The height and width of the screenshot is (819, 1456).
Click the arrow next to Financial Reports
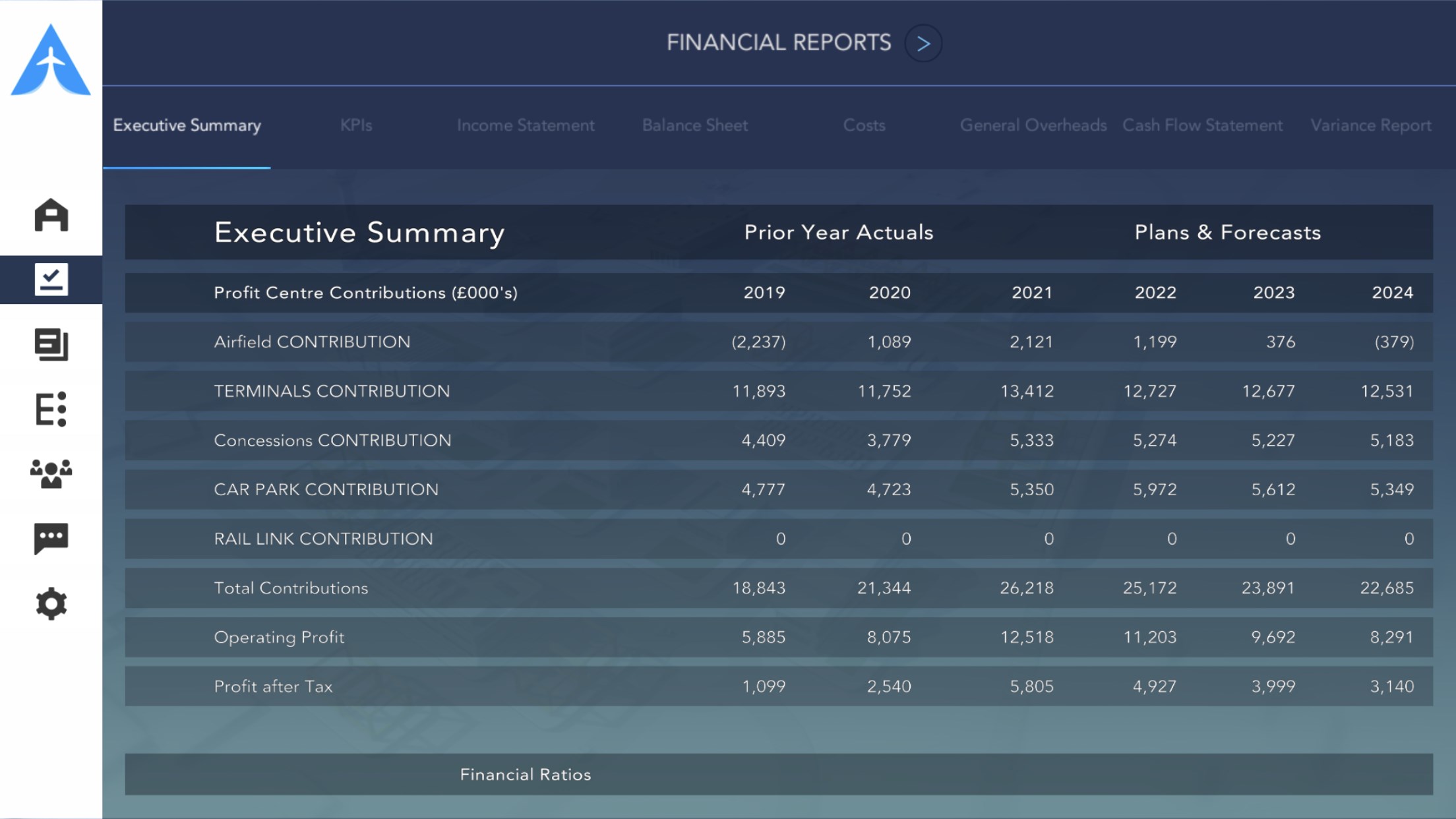[923, 44]
